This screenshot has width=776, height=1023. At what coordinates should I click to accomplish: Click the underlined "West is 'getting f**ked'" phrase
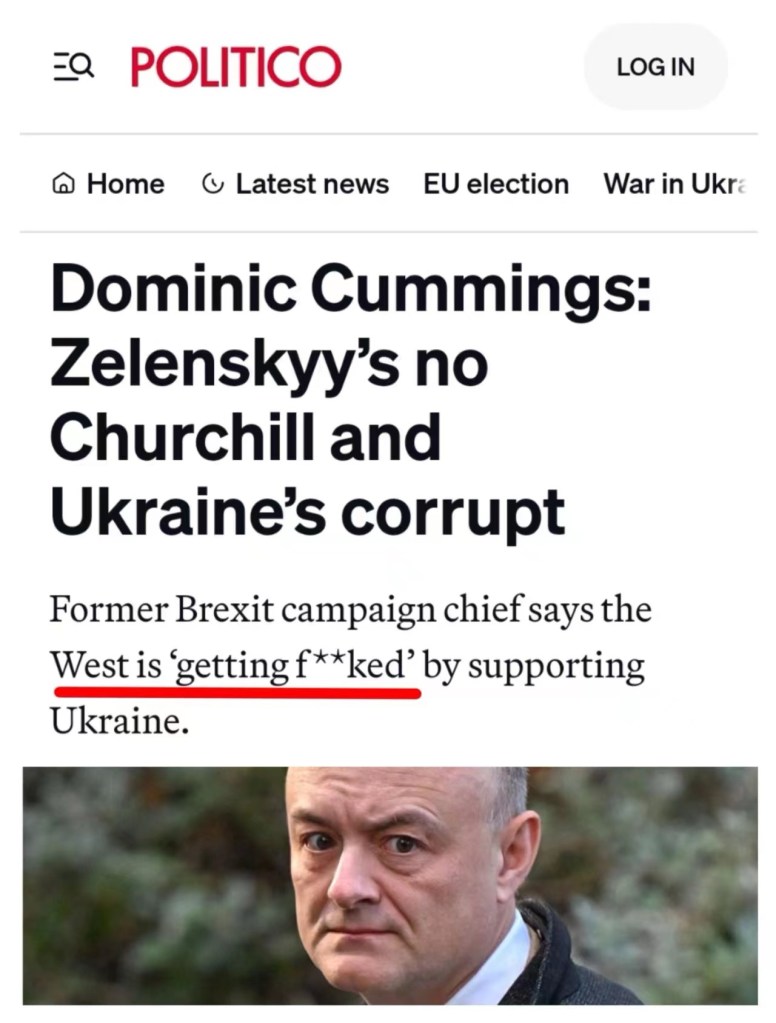[x=233, y=665]
